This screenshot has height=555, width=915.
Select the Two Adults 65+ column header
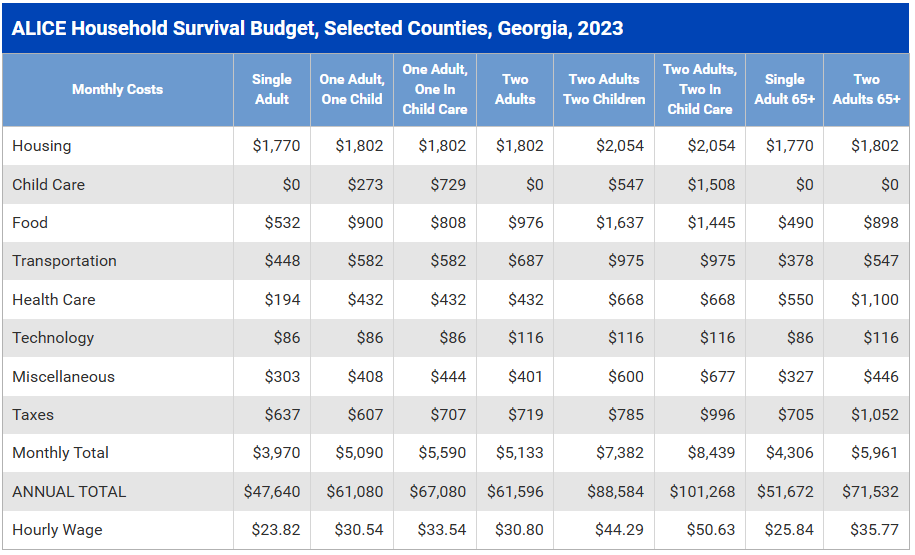point(866,89)
